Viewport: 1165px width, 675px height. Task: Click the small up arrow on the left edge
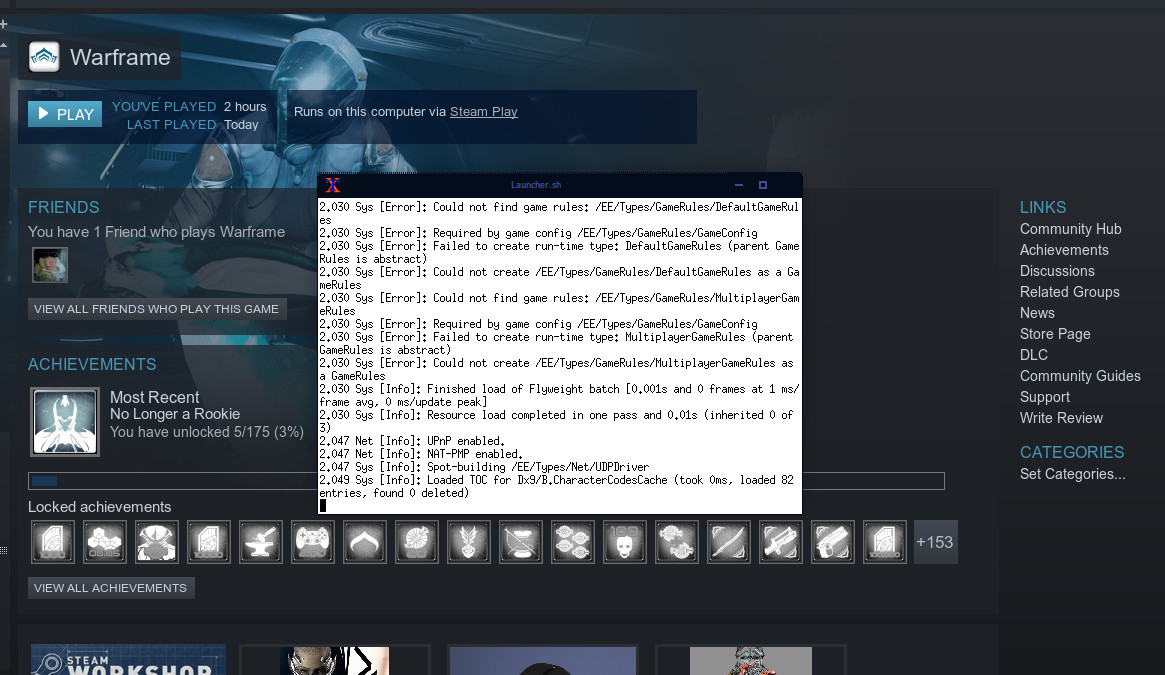coord(4,45)
